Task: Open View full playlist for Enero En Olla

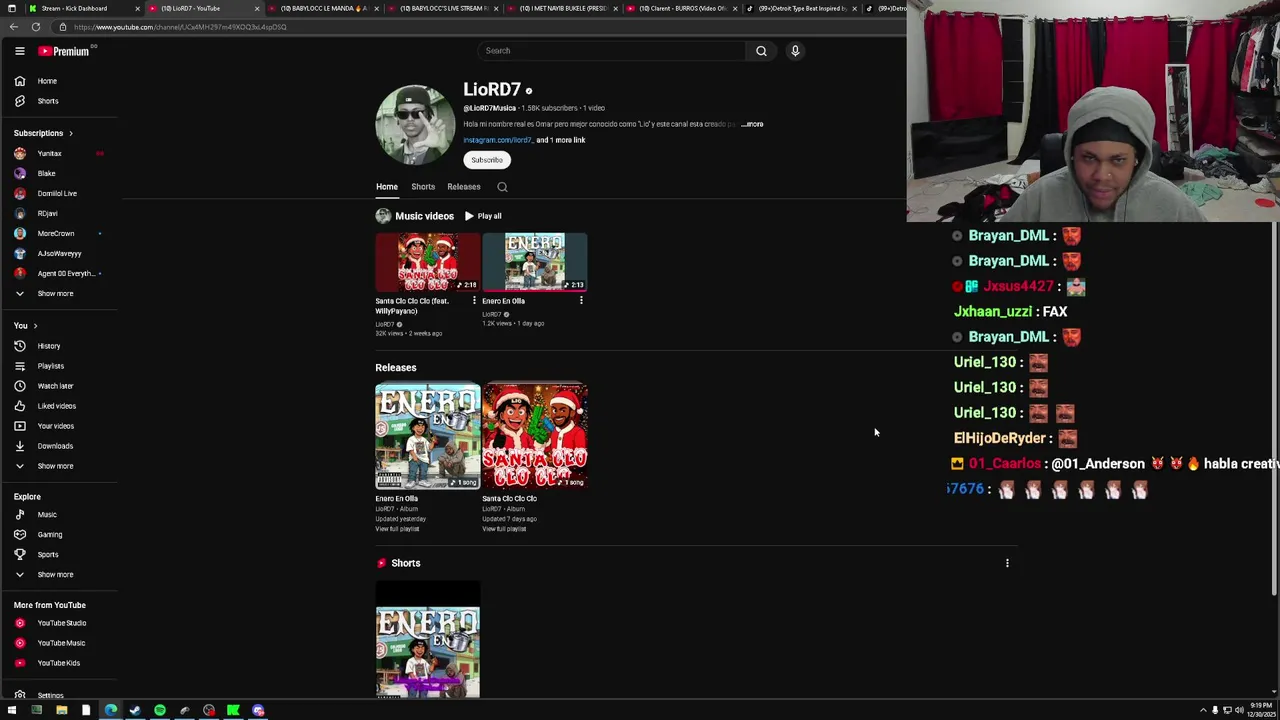Action: [x=397, y=529]
